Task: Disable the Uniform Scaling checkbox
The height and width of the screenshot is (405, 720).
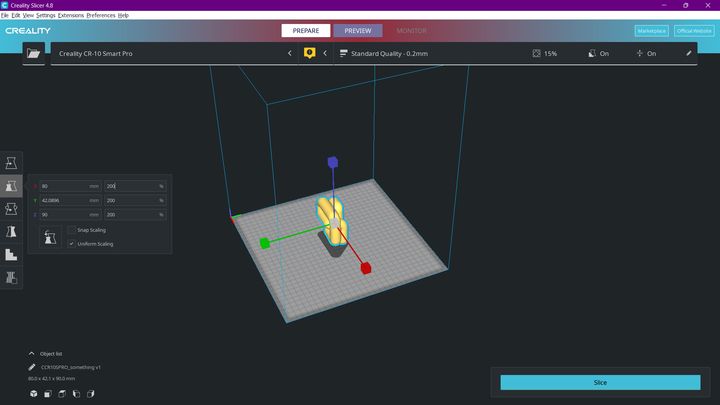Action: pos(71,244)
